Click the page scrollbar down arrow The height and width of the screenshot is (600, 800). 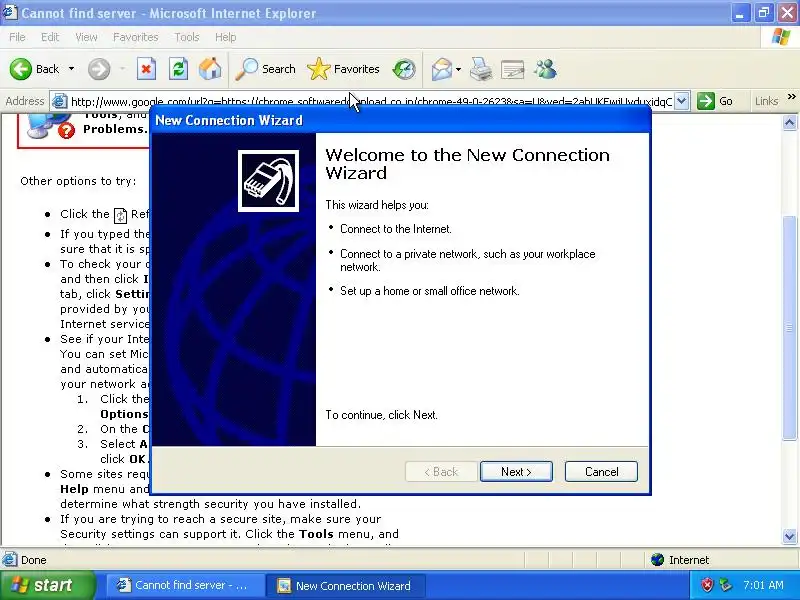[790, 536]
